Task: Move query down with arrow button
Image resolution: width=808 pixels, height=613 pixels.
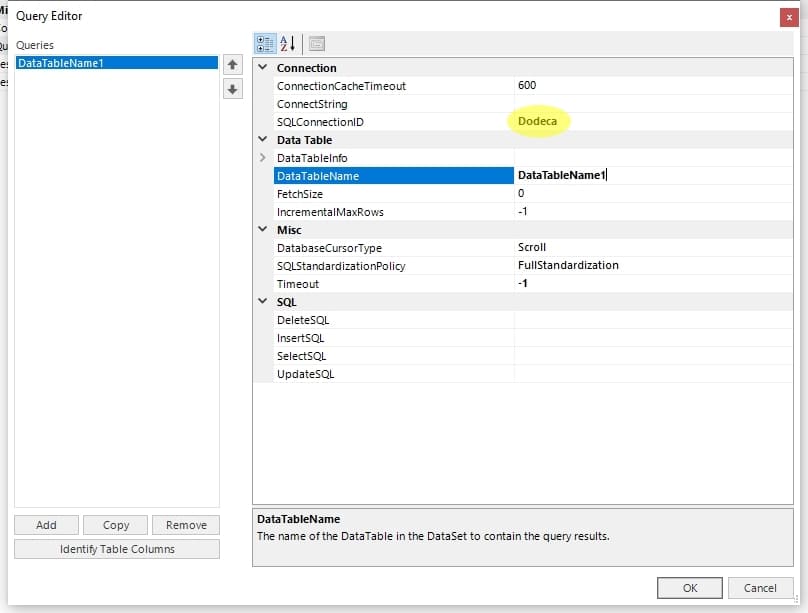Action: click(232, 89)
